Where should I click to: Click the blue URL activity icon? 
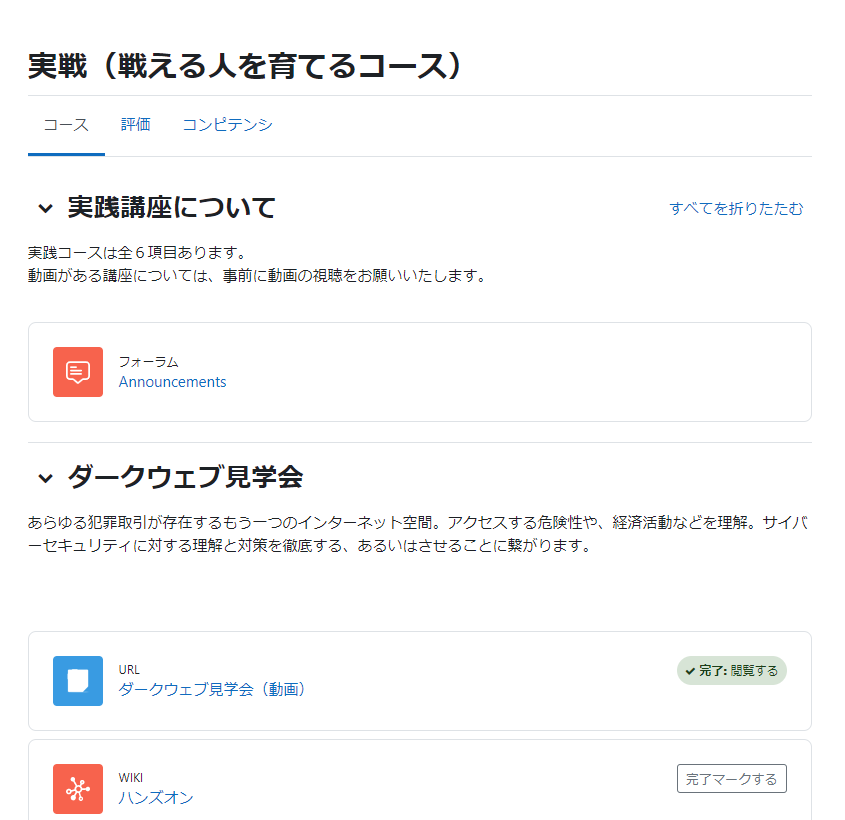tap(78, 681)
